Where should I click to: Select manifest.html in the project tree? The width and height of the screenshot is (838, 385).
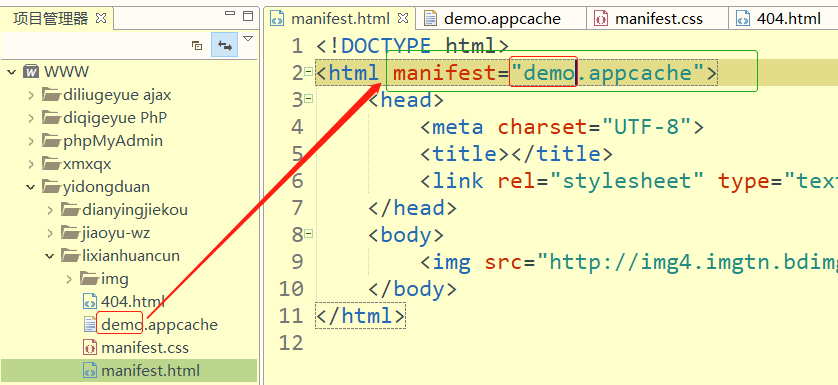150,371
